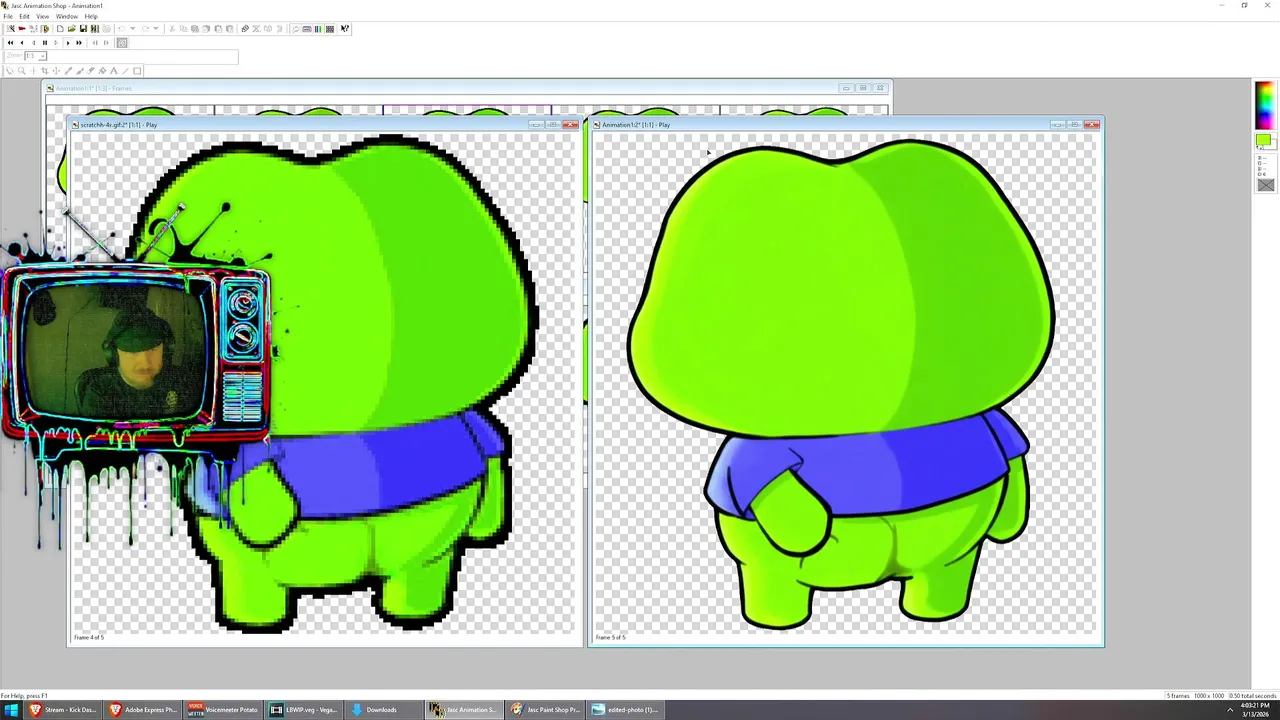Click the '1000 x 1000' status bar entry
This screenshot has width=1280, height=720.
coord(1209,696)
